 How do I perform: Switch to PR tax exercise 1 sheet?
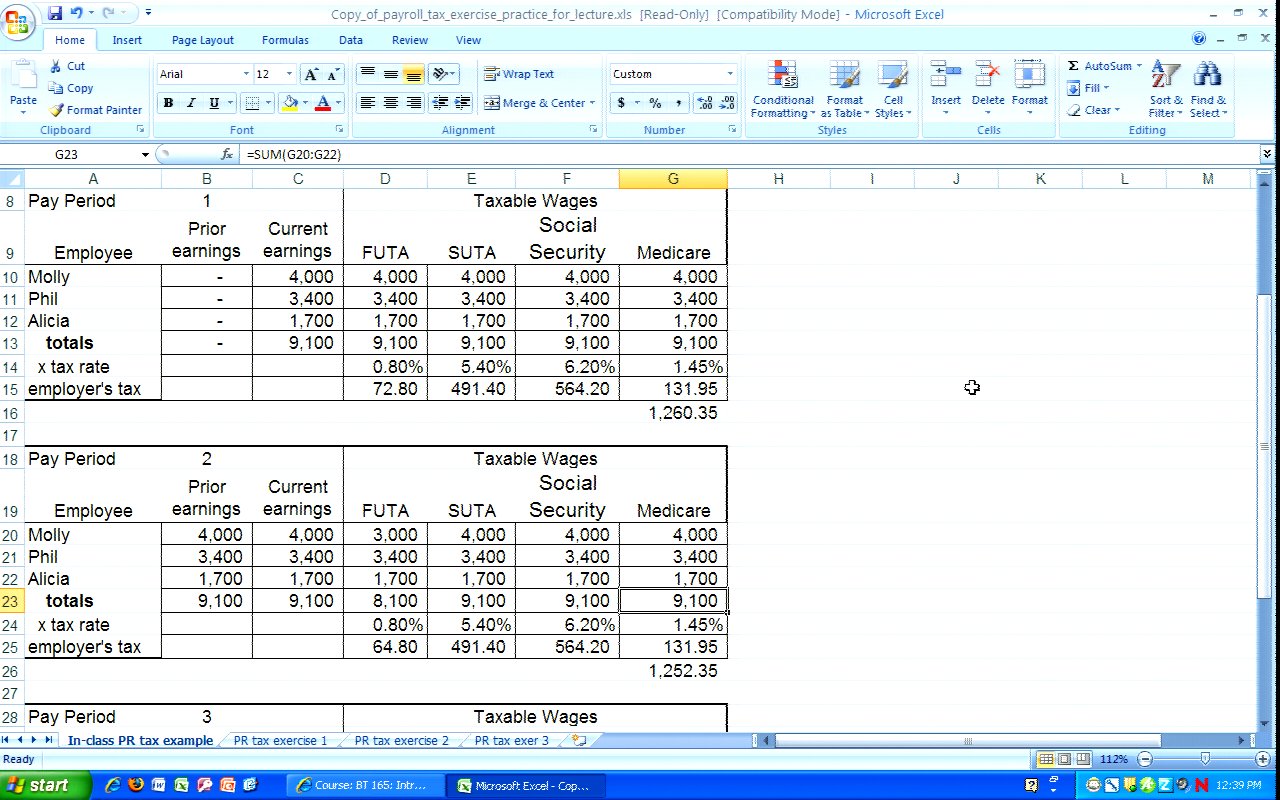[280, 741]
